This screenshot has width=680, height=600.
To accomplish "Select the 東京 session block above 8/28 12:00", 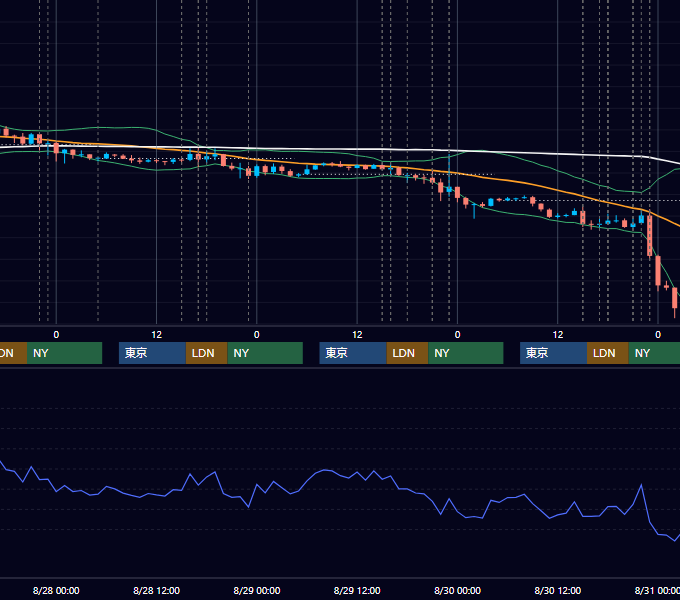I will [x=152, y=353].
